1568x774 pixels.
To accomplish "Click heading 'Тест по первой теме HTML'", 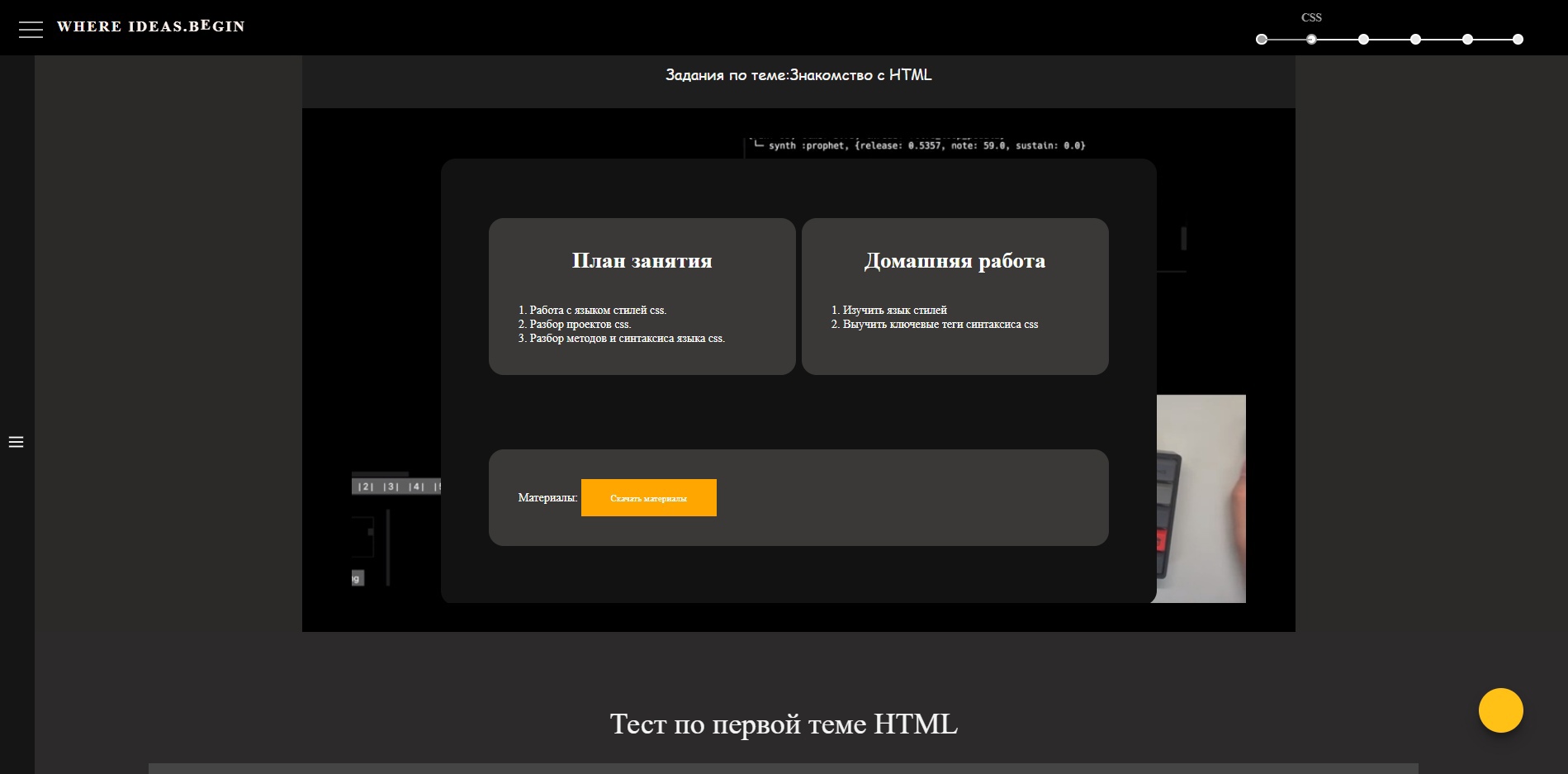I will 784,724.
